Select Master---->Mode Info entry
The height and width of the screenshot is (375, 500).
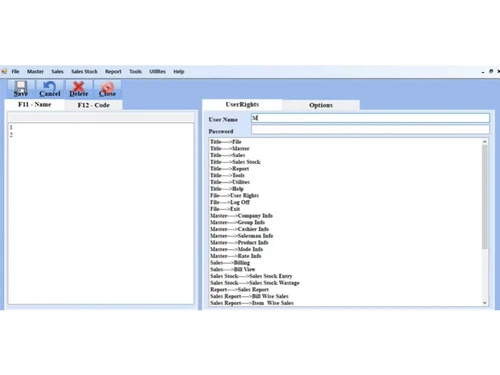coord(236,249)
